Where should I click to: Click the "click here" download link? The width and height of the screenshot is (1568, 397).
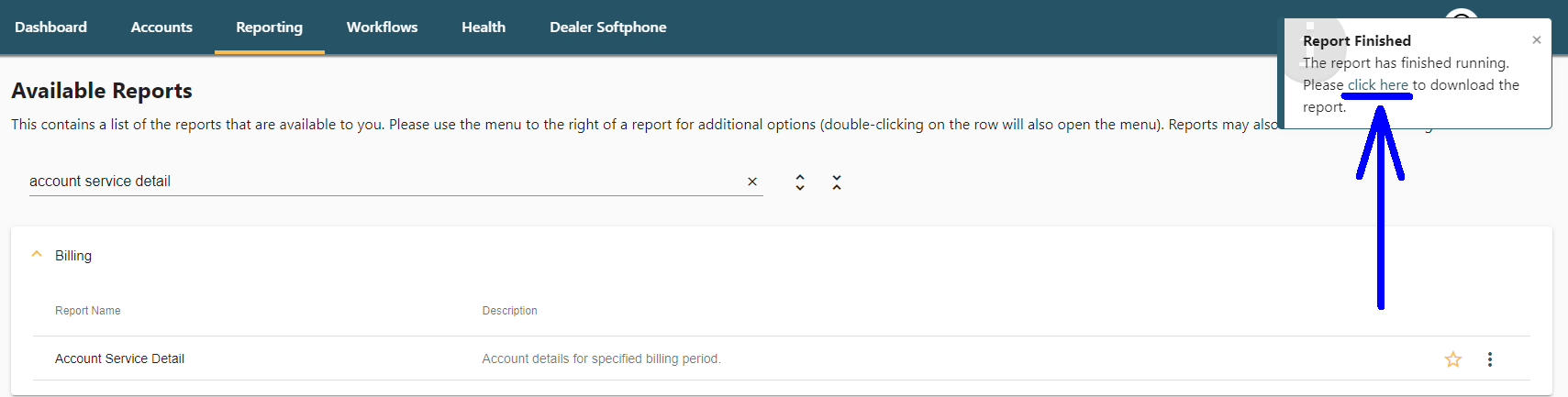1377,85
